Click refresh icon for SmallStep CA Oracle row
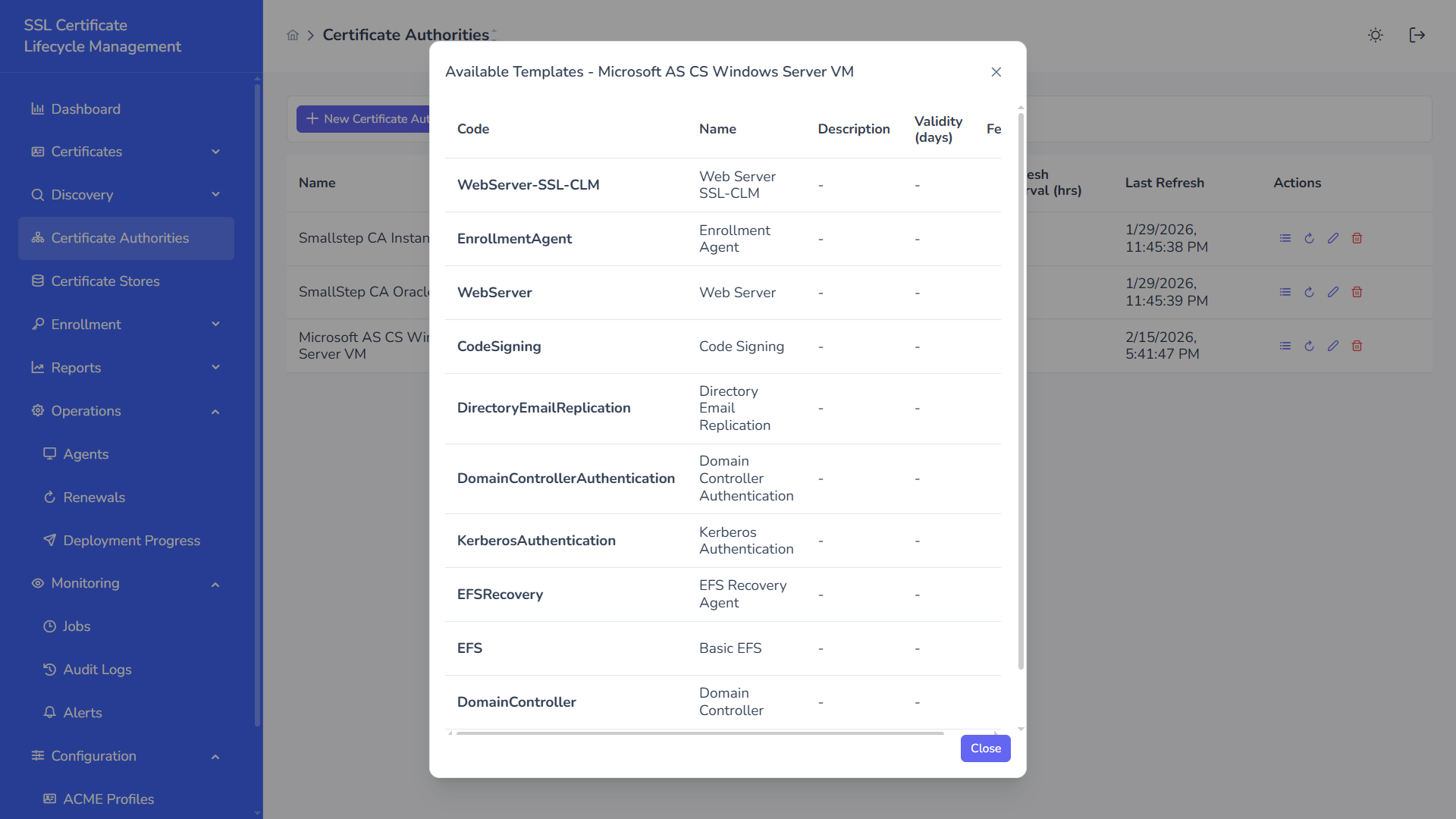Image resolution: width=1456 pixels, height=819 pixels. 1309,292
